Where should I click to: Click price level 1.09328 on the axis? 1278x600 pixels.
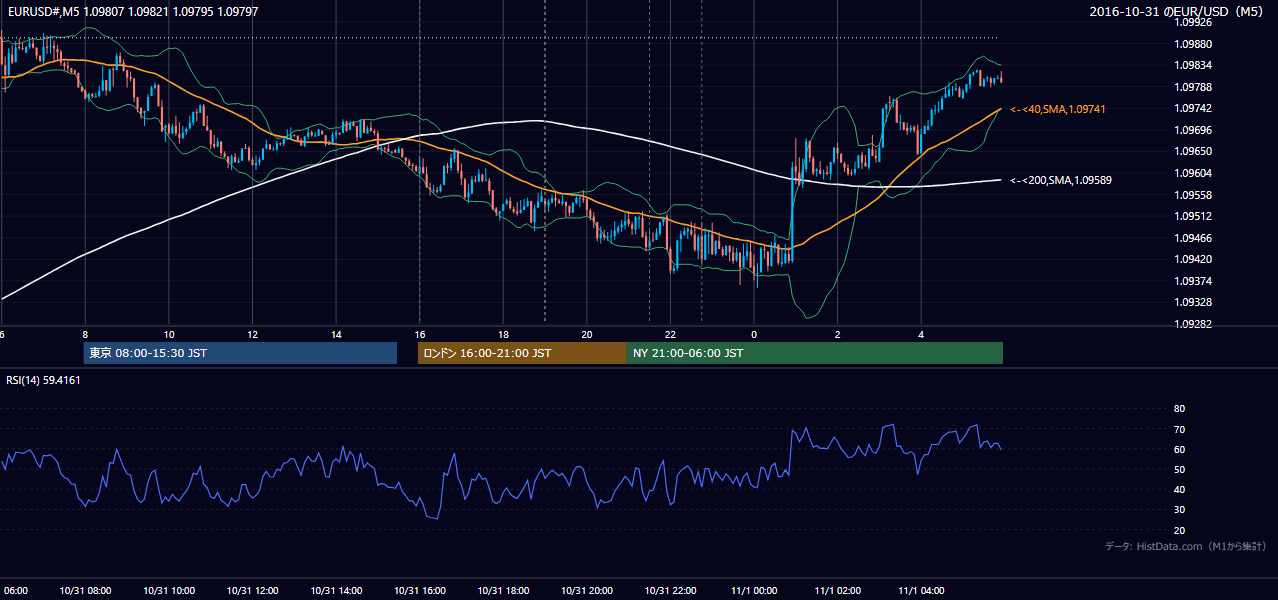click(1193, 302)
